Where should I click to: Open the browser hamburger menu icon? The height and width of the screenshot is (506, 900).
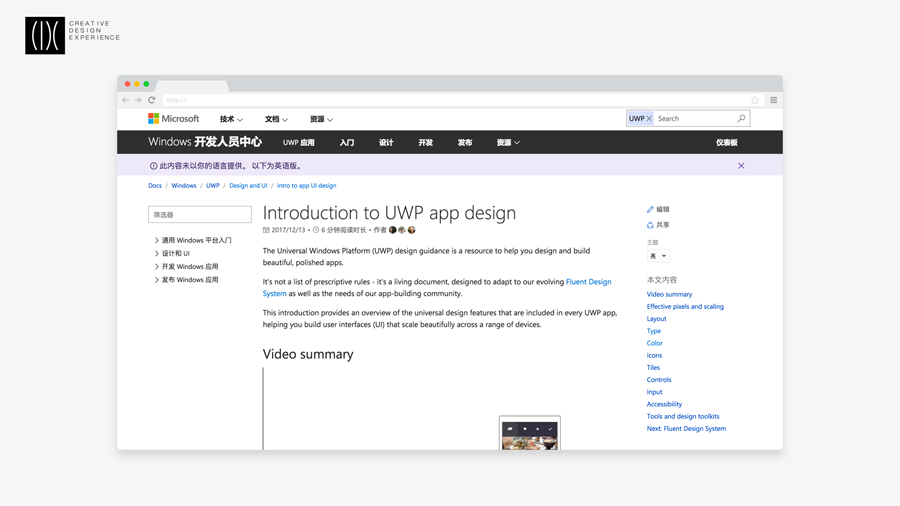[x=773, y=100]
